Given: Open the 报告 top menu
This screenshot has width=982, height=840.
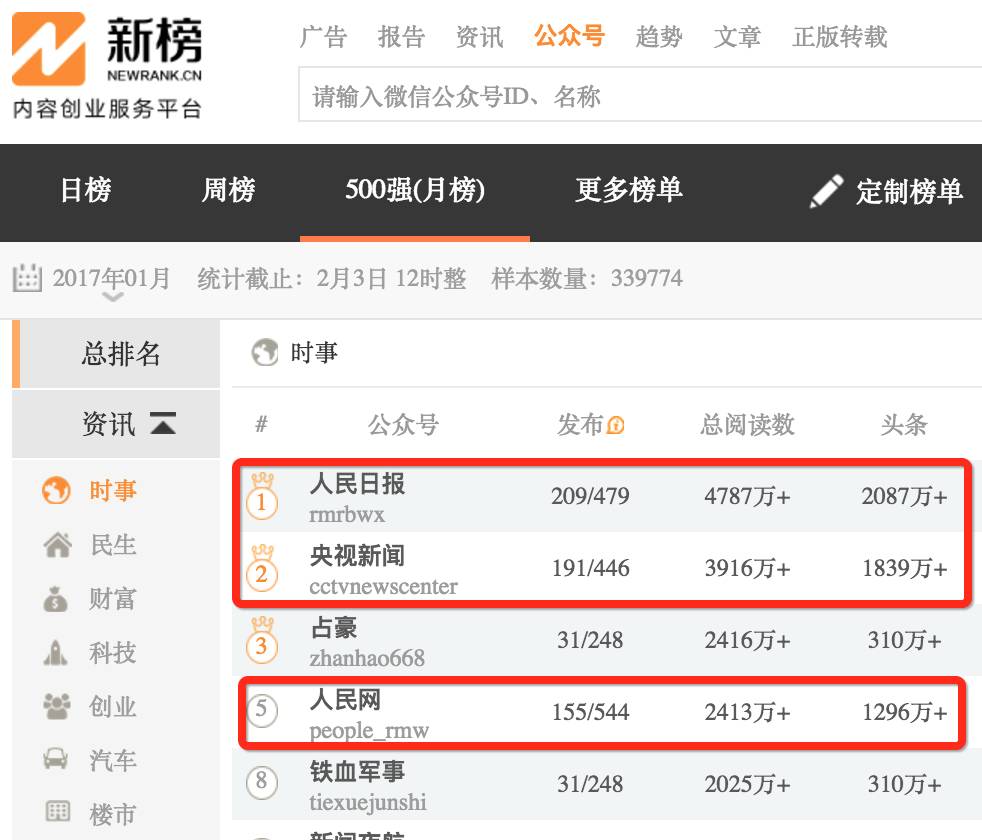Looking at the screenshot, I should click(x=401, y=37).
